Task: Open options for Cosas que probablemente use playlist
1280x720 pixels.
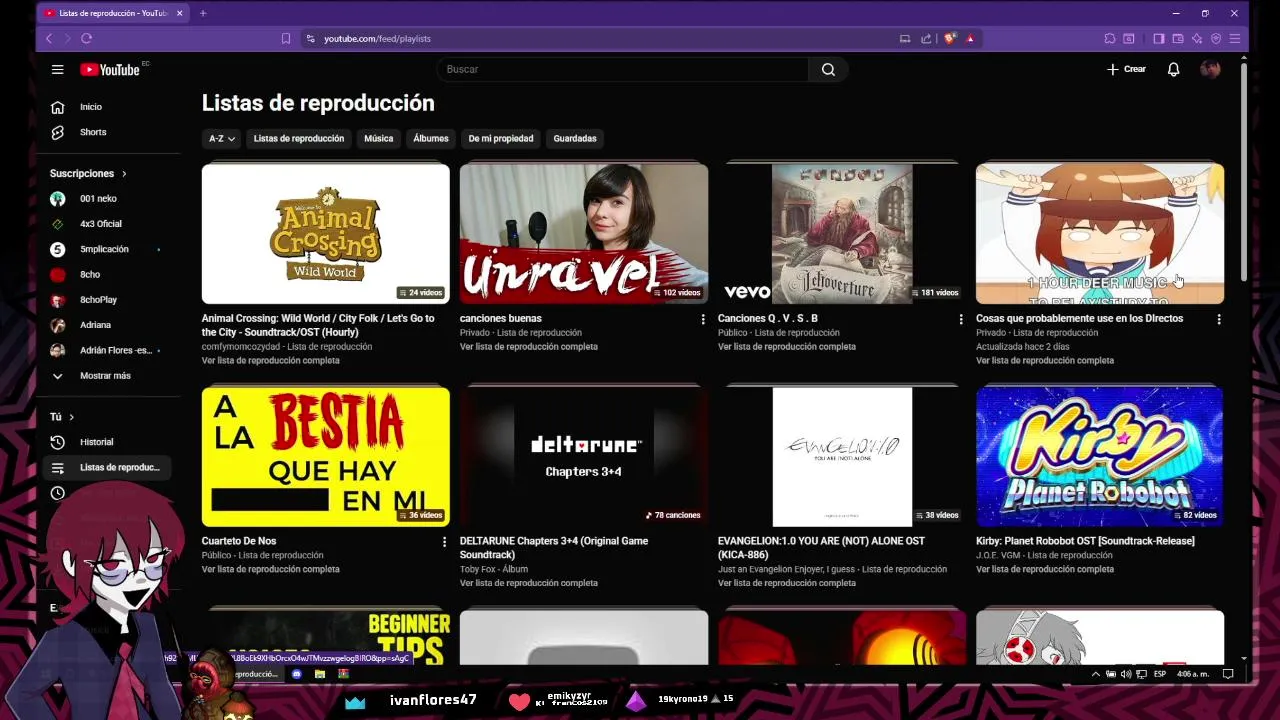Action: [x=1219, y=319]
